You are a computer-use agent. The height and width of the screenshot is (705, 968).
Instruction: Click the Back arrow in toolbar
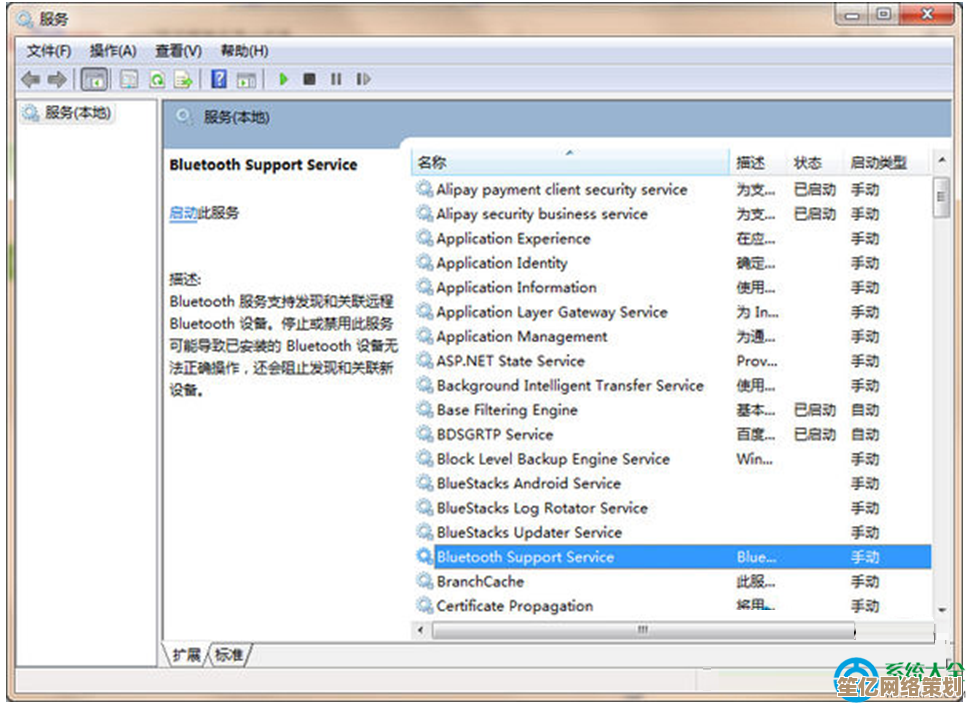pyautogui.click(x=30, y=79)
